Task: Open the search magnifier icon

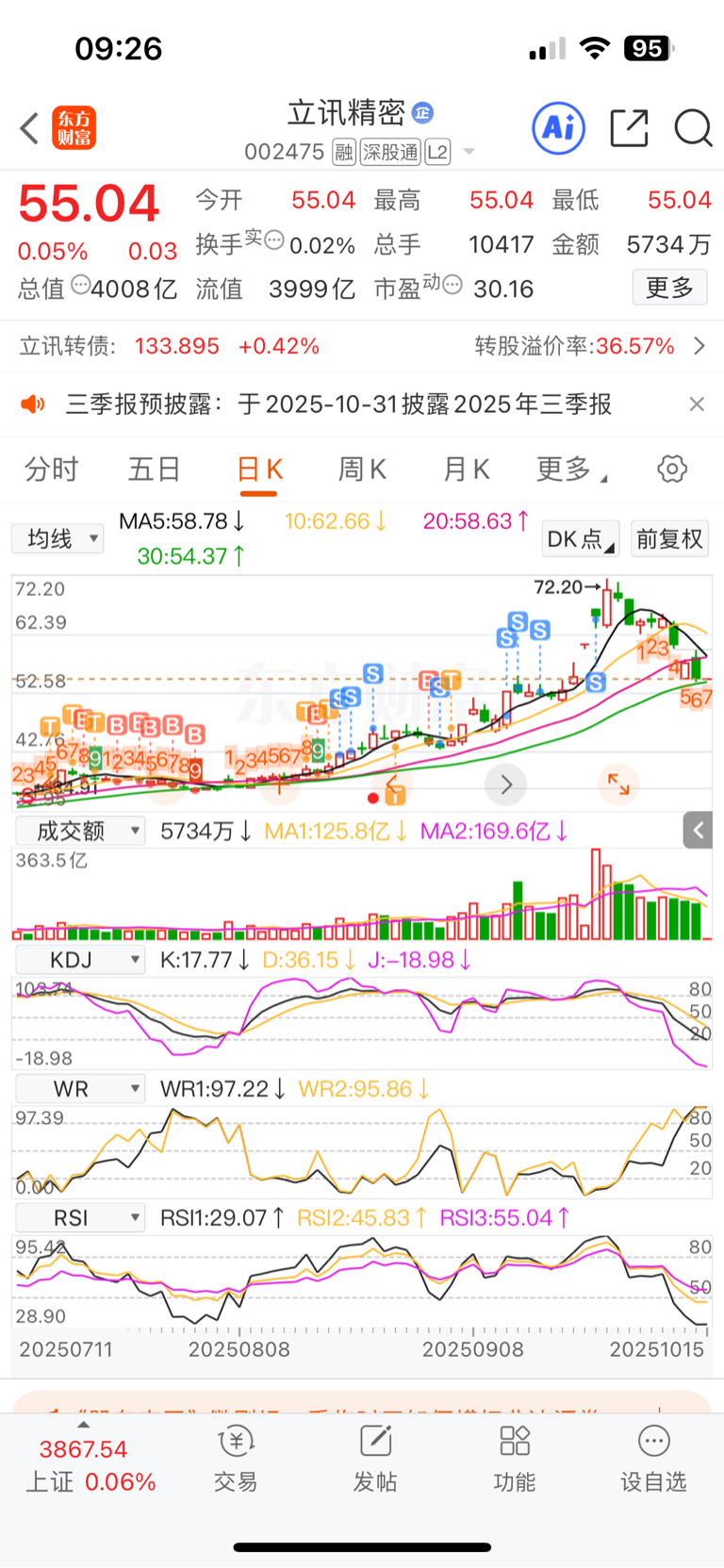Action: click(x=693, y=128)
